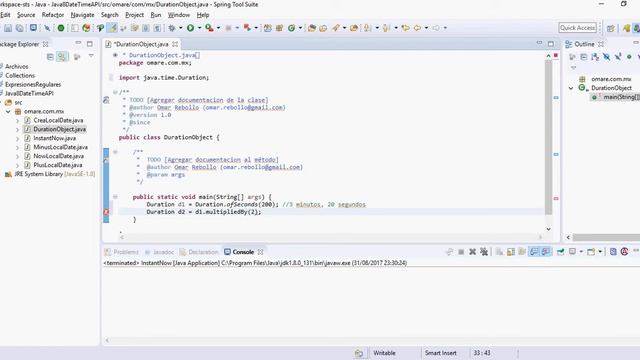Click Remove All Terminated Launches in Console
This screenshot has height=360, width=640.
(484, 252)
